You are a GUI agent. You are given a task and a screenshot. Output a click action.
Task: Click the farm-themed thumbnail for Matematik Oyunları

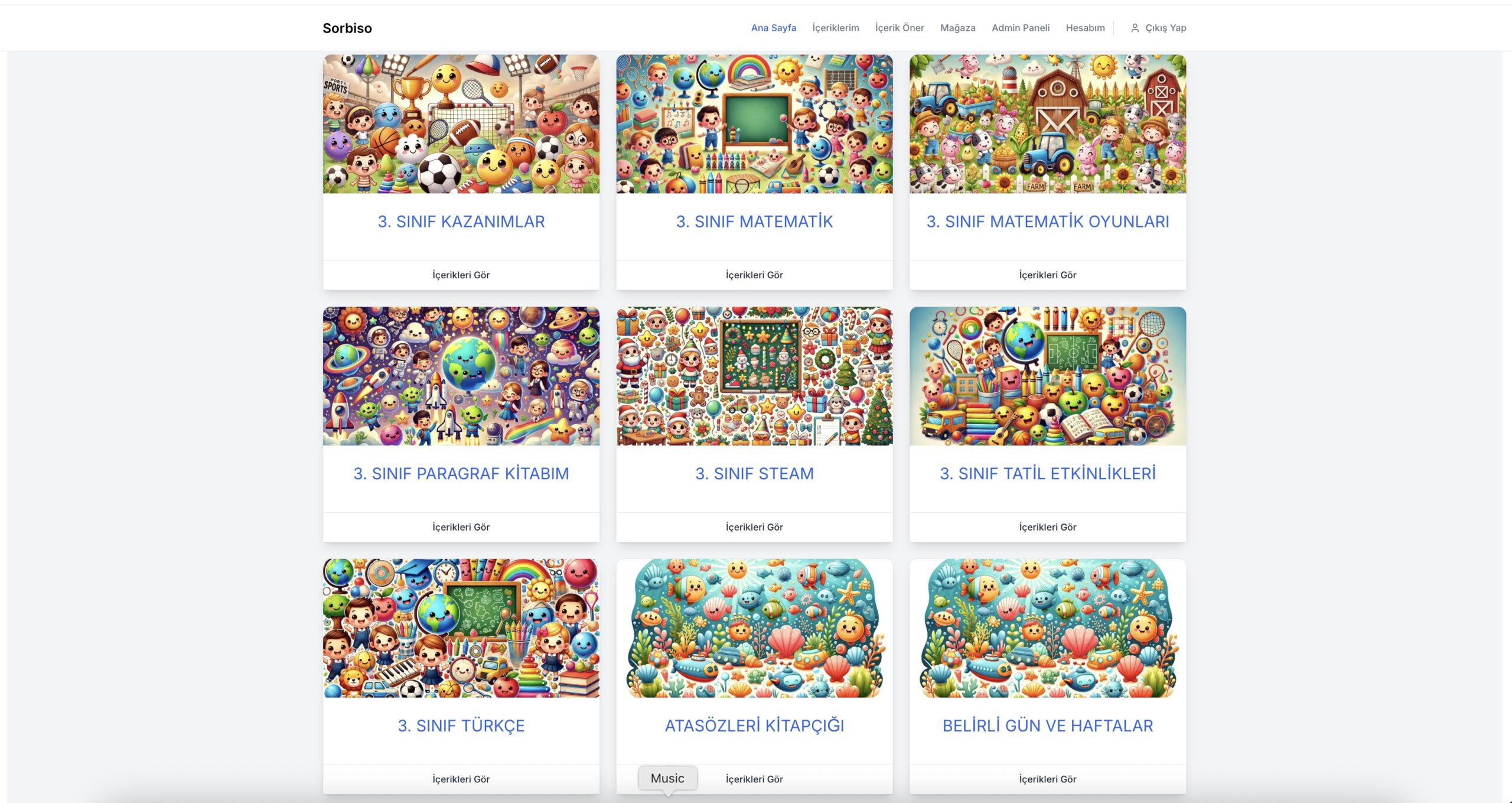tap(1047, 124)
